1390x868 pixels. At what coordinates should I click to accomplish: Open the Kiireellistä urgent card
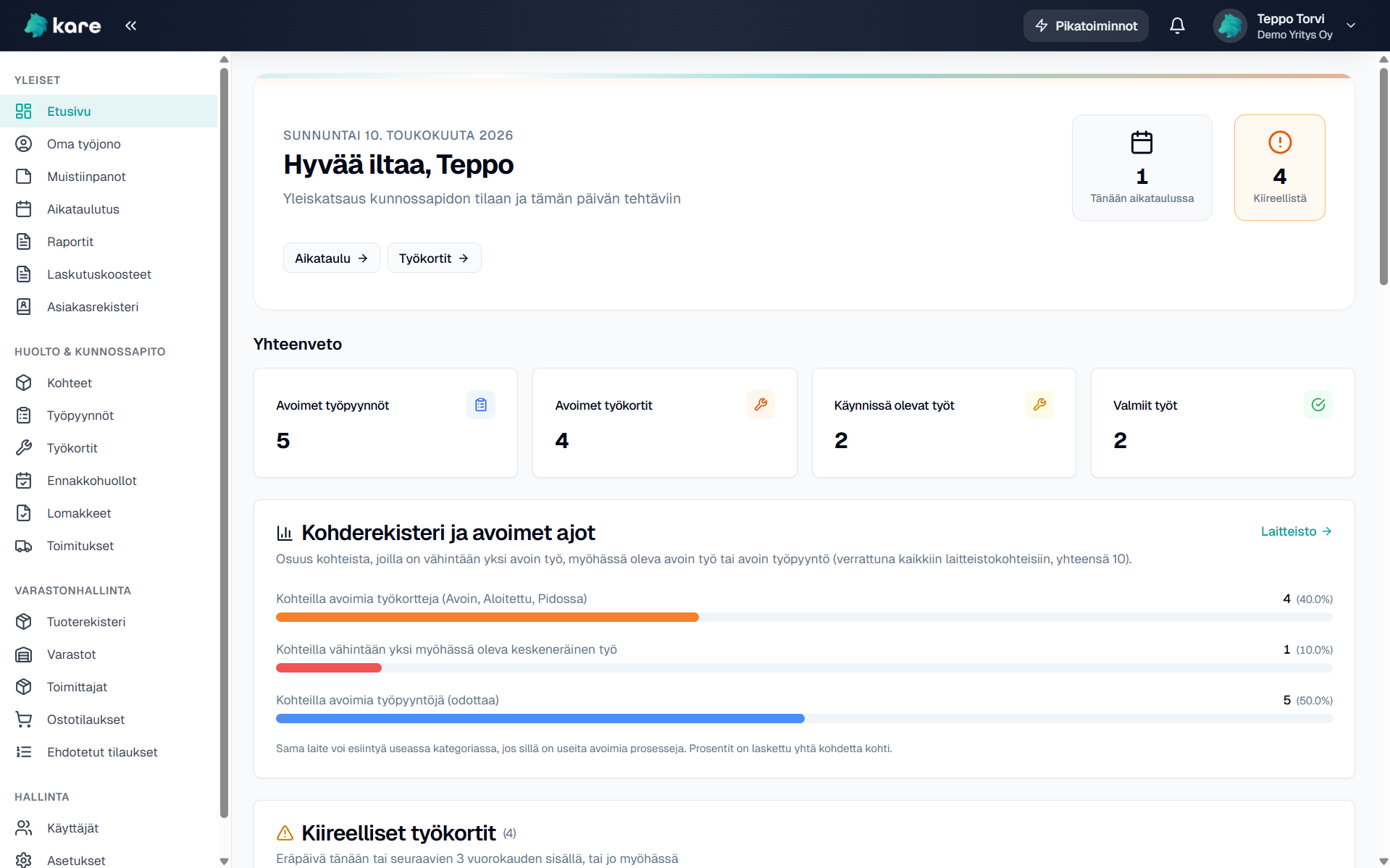pos(1279,167)
